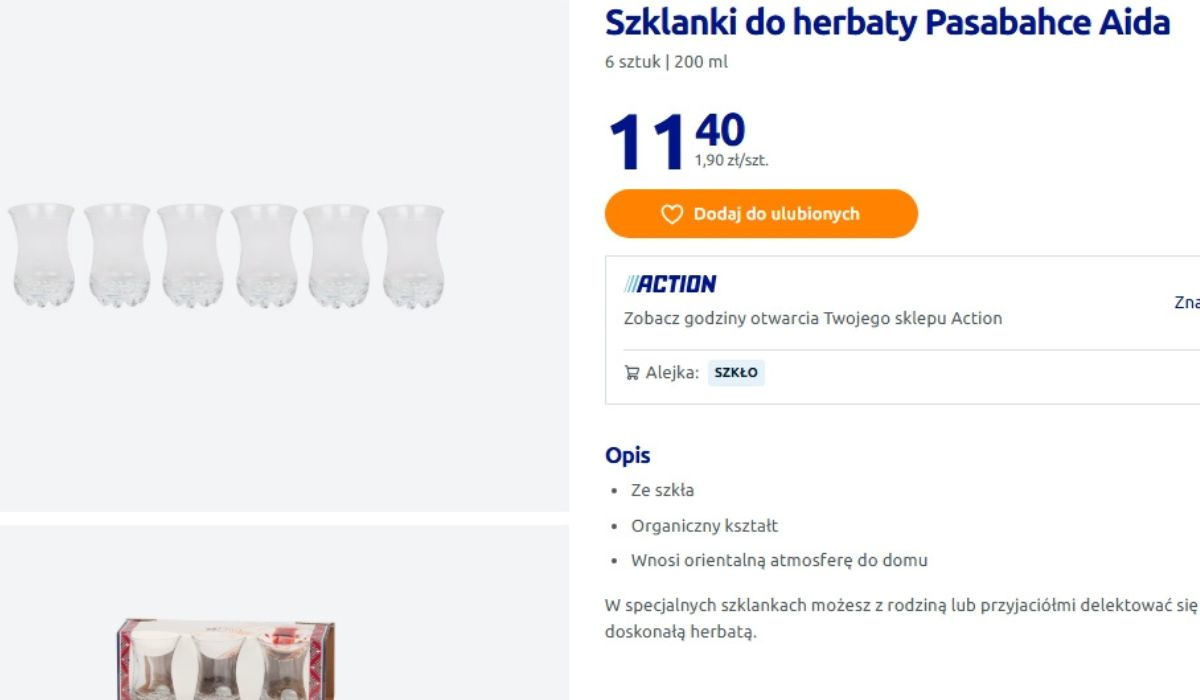Click "Zobacz godziny otwarcia Twojego sklepu Action"
This screenshot has width=1200, height=700.
click(x=812, y=318)
